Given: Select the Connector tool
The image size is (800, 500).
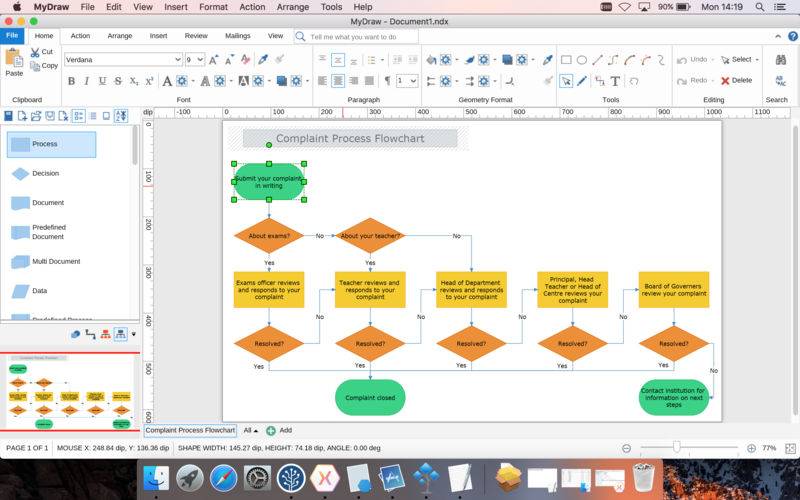Looking at the screenshot, I should pos(600,81).
